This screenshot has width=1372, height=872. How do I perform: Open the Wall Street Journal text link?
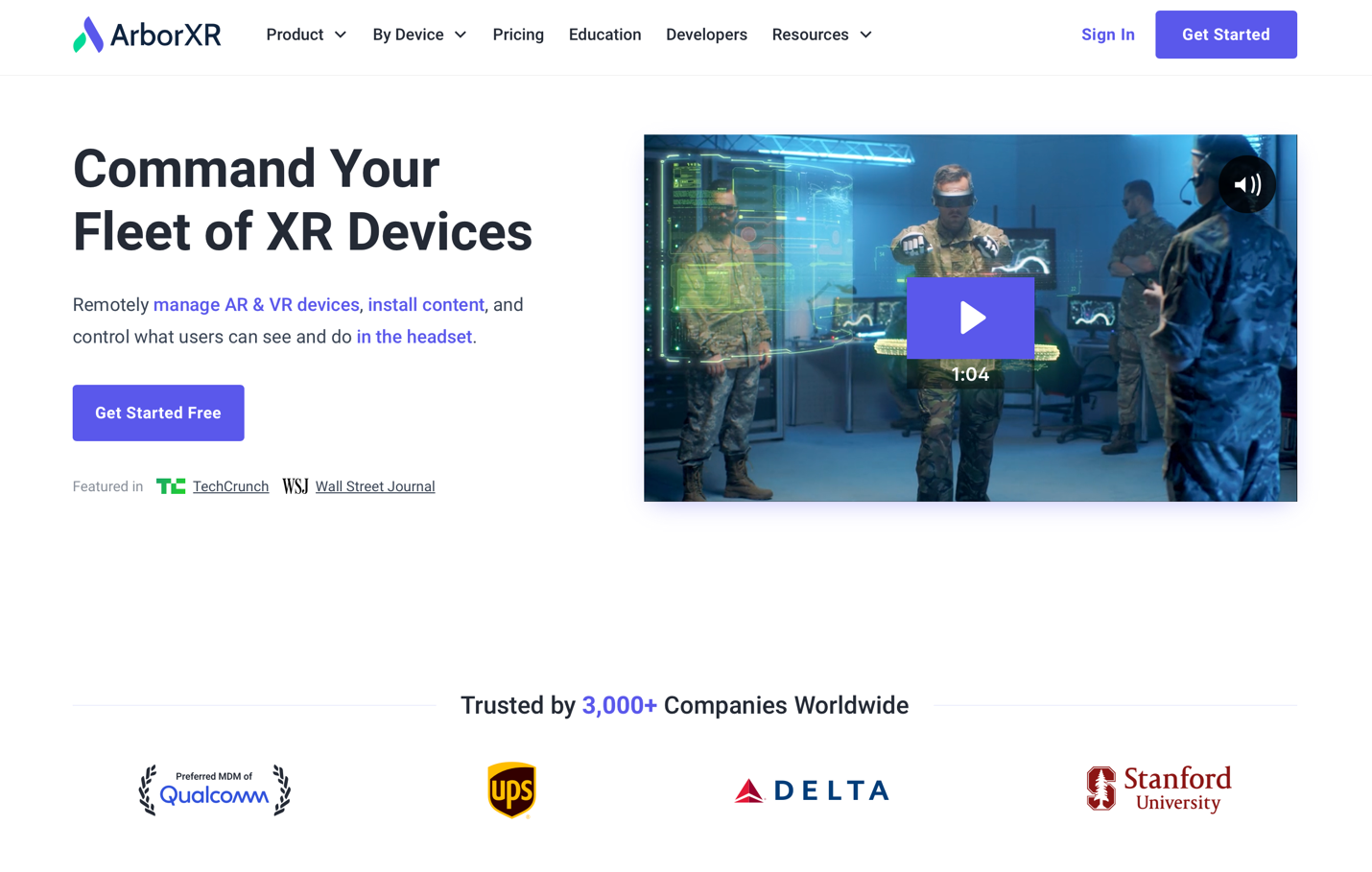375,486
